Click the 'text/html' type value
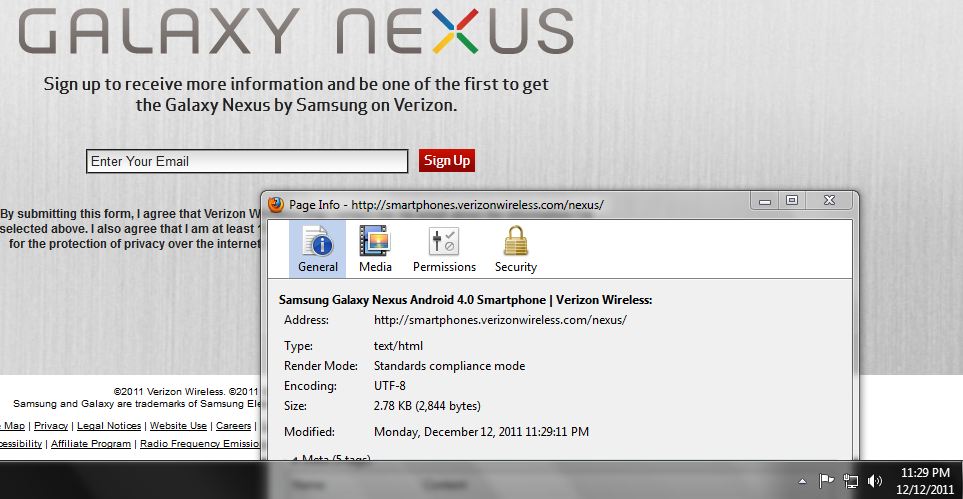 (x=398, y=346)
